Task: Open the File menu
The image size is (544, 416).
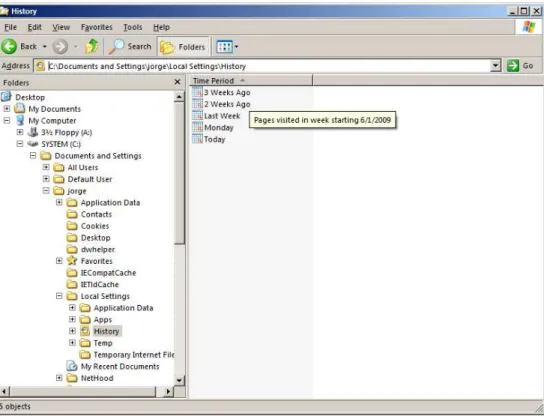Action: 10,27
